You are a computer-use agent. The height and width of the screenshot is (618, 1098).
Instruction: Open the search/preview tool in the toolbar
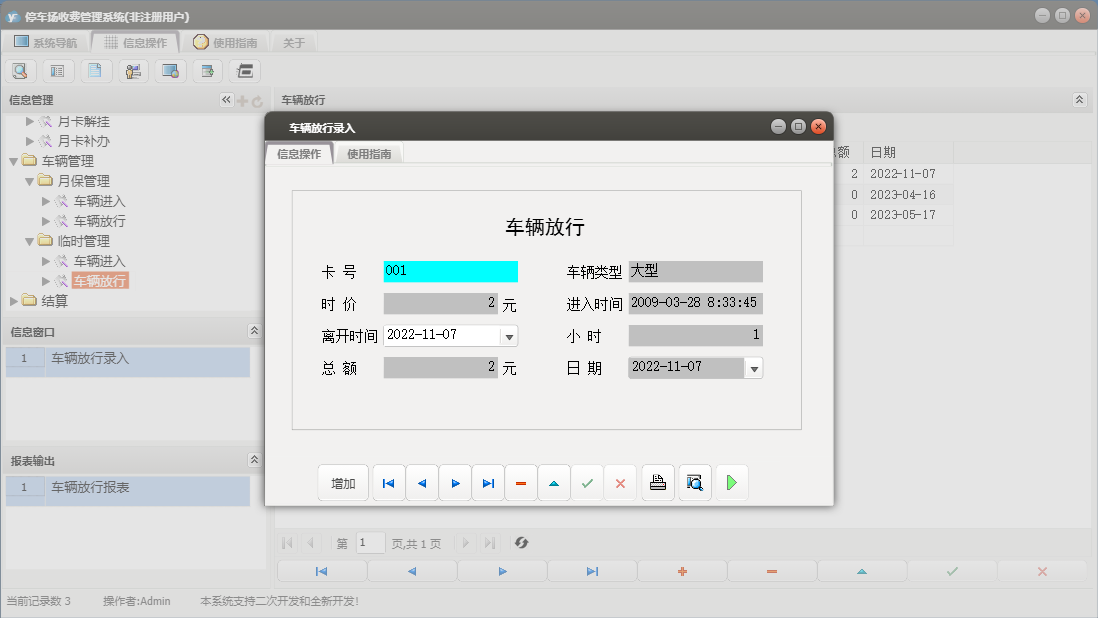point(20,71)
